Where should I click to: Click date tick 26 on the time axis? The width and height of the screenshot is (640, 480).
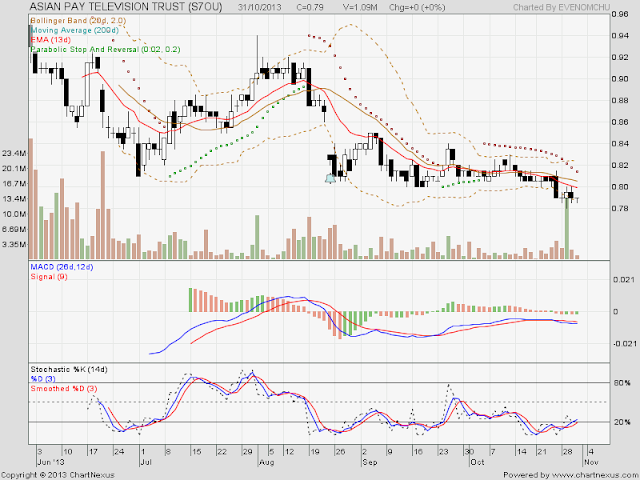340,452
